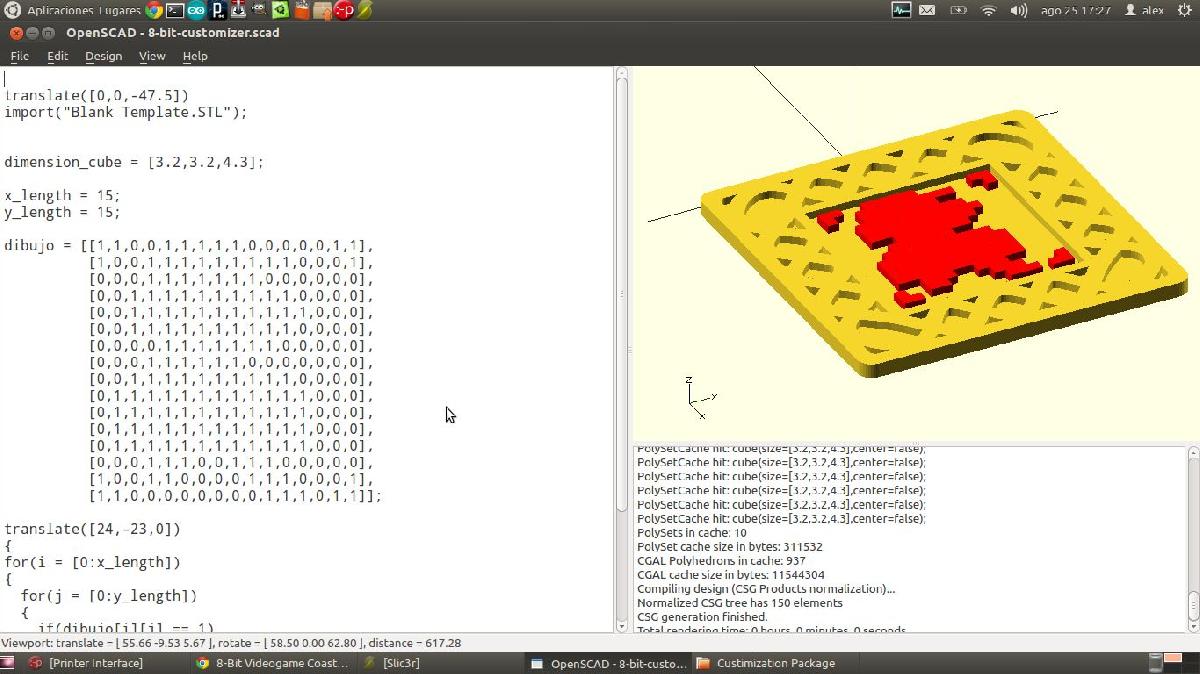Open the power gear session menu
This screenshot has height=674, width=1200.
[x=1185, y=10]
